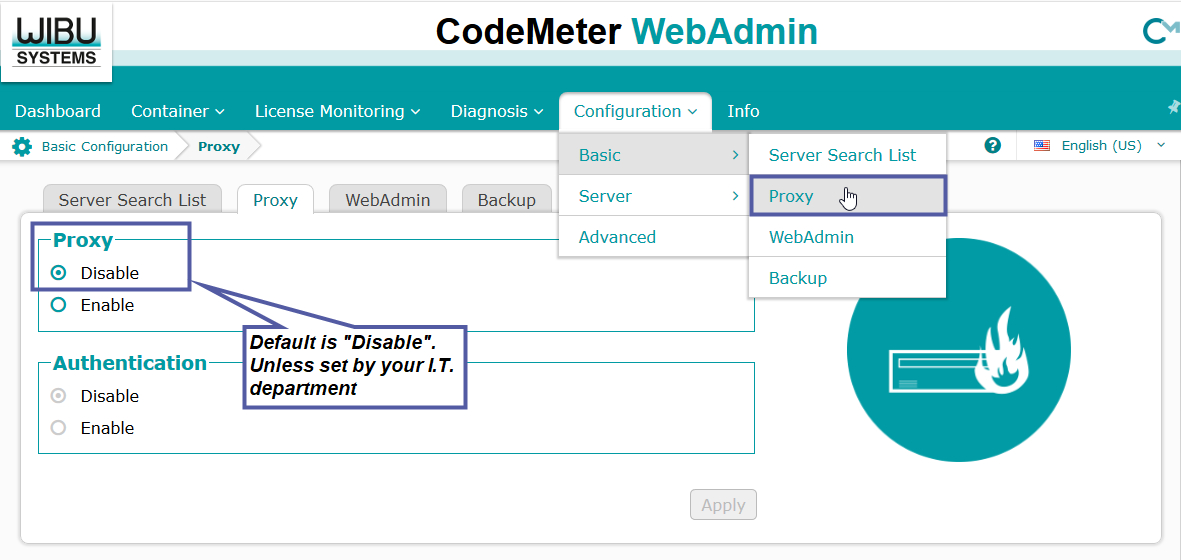Expand the Basic submenu entry
1181x560 pixels.
pyautogui.click(x=653, y=155)
